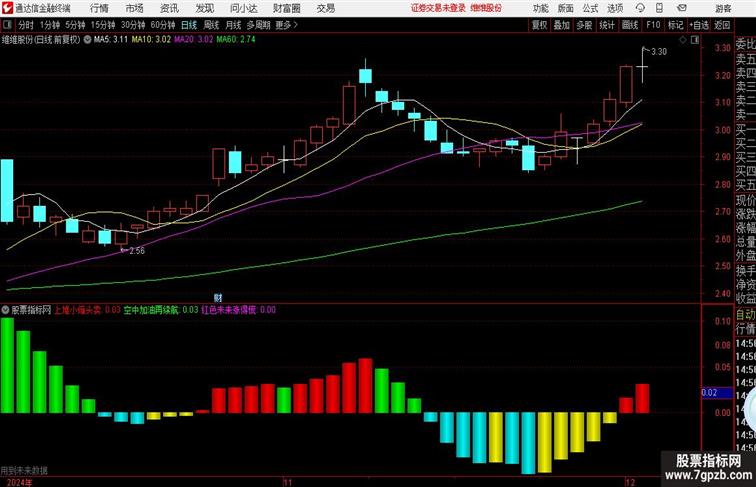Image resolution: width=756 pixels, height=487 pixels.
Task: Select the 15分钟 period tab
Action: click(103, 25)
